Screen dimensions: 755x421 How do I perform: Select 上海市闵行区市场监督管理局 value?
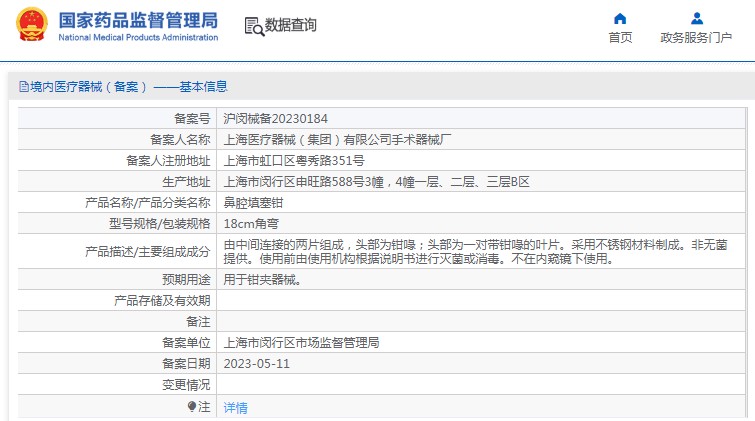[301, 343]
